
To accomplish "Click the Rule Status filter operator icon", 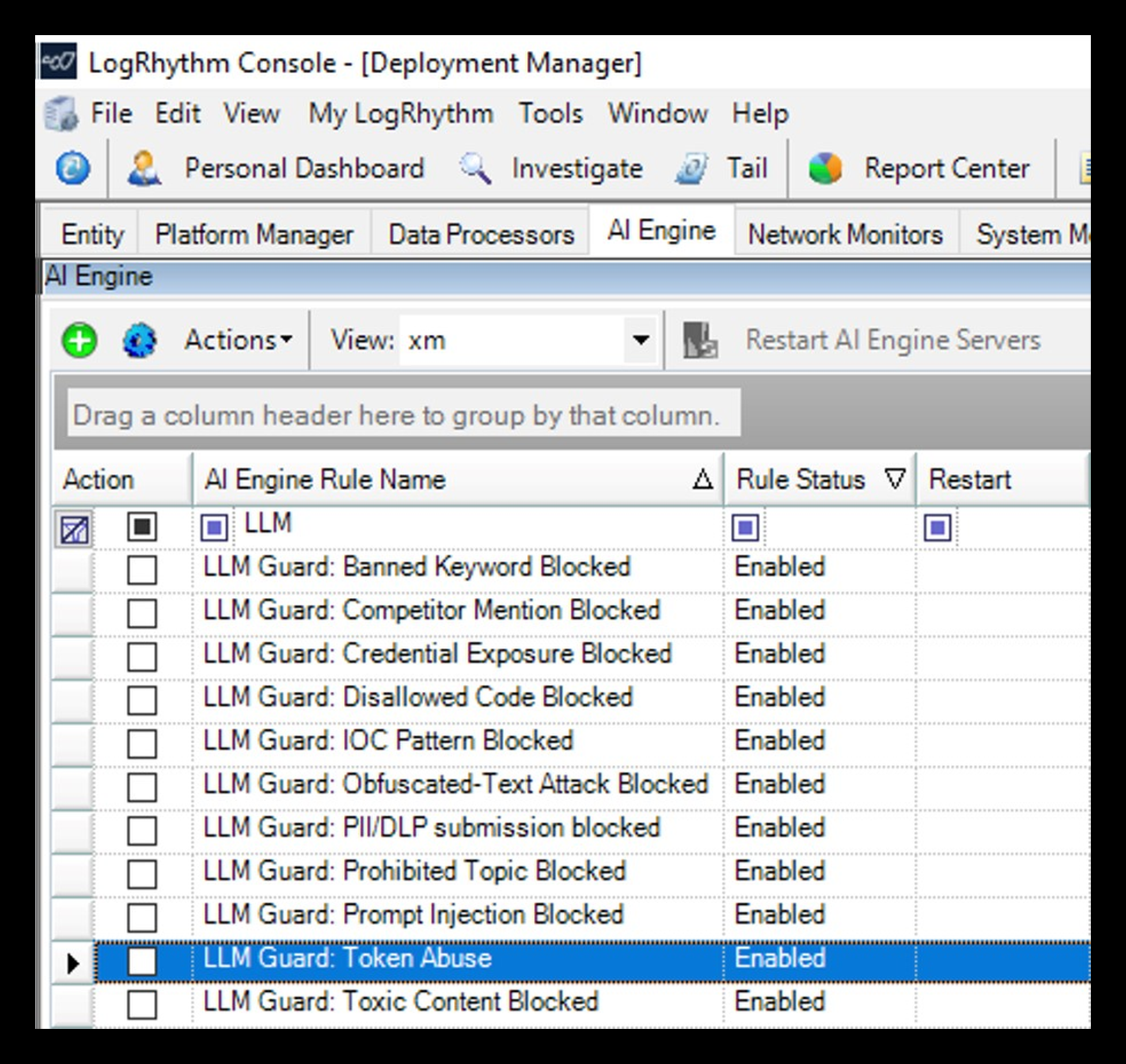I will pyautogui.click(x=745, y=528).
